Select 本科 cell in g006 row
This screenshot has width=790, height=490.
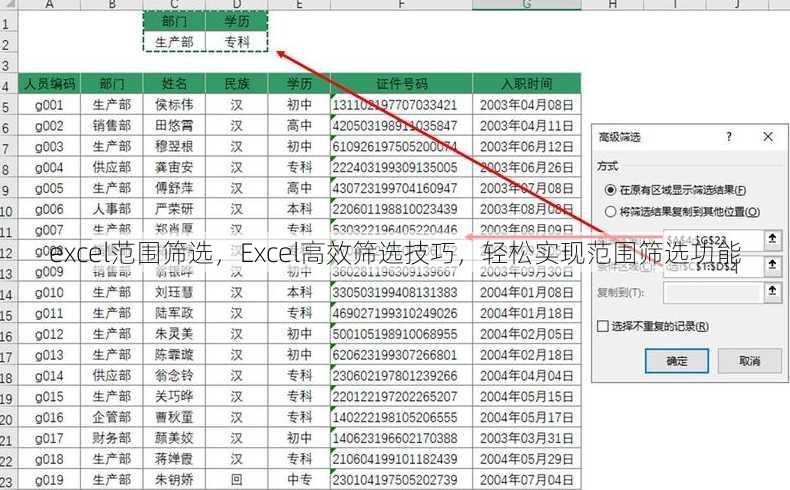[299, 209]
